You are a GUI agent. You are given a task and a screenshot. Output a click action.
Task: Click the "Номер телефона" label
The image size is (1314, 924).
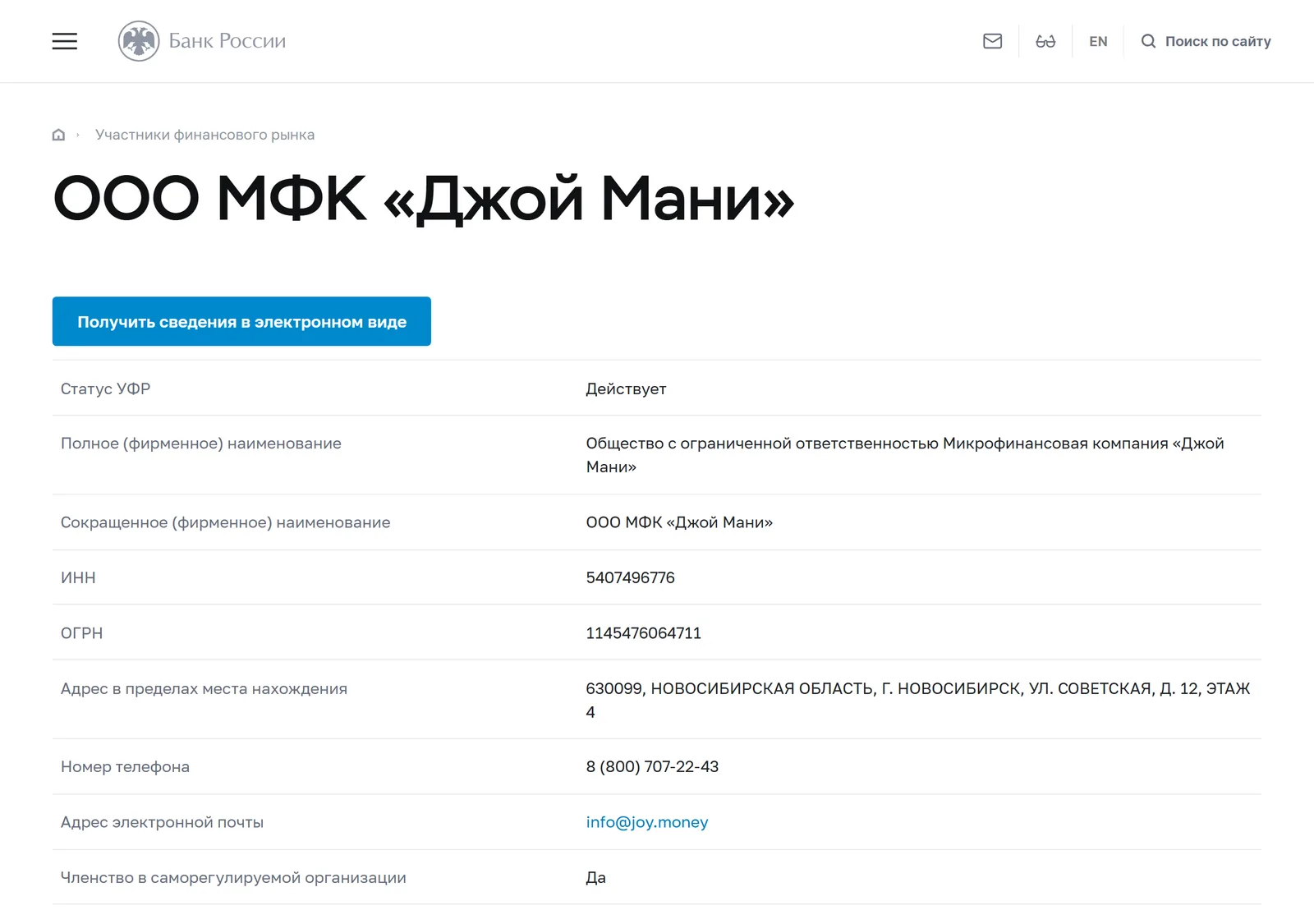[x=125, y=766]
